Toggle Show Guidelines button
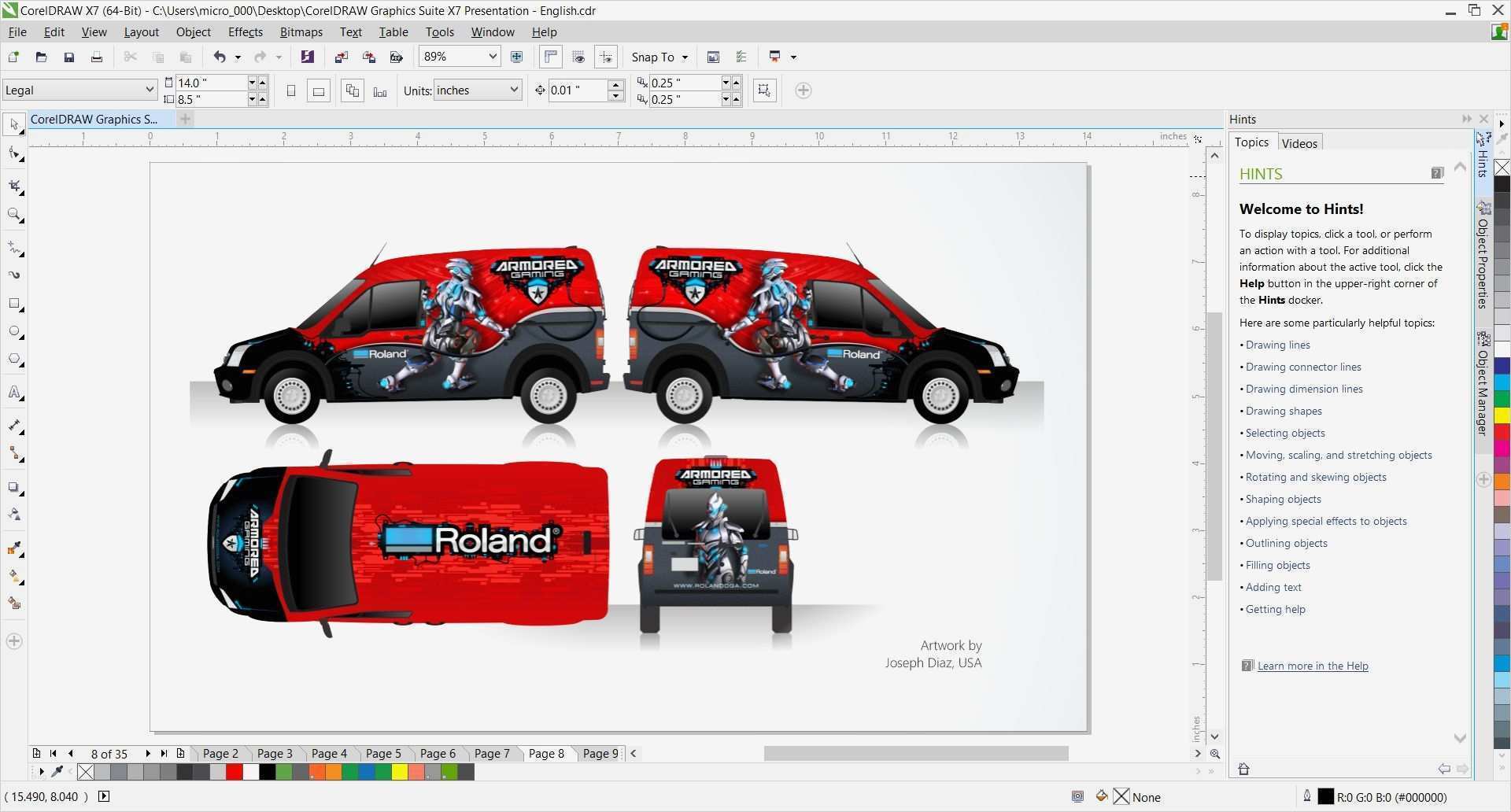Viewport: 1511px width, 812px height. click(606, 57)
